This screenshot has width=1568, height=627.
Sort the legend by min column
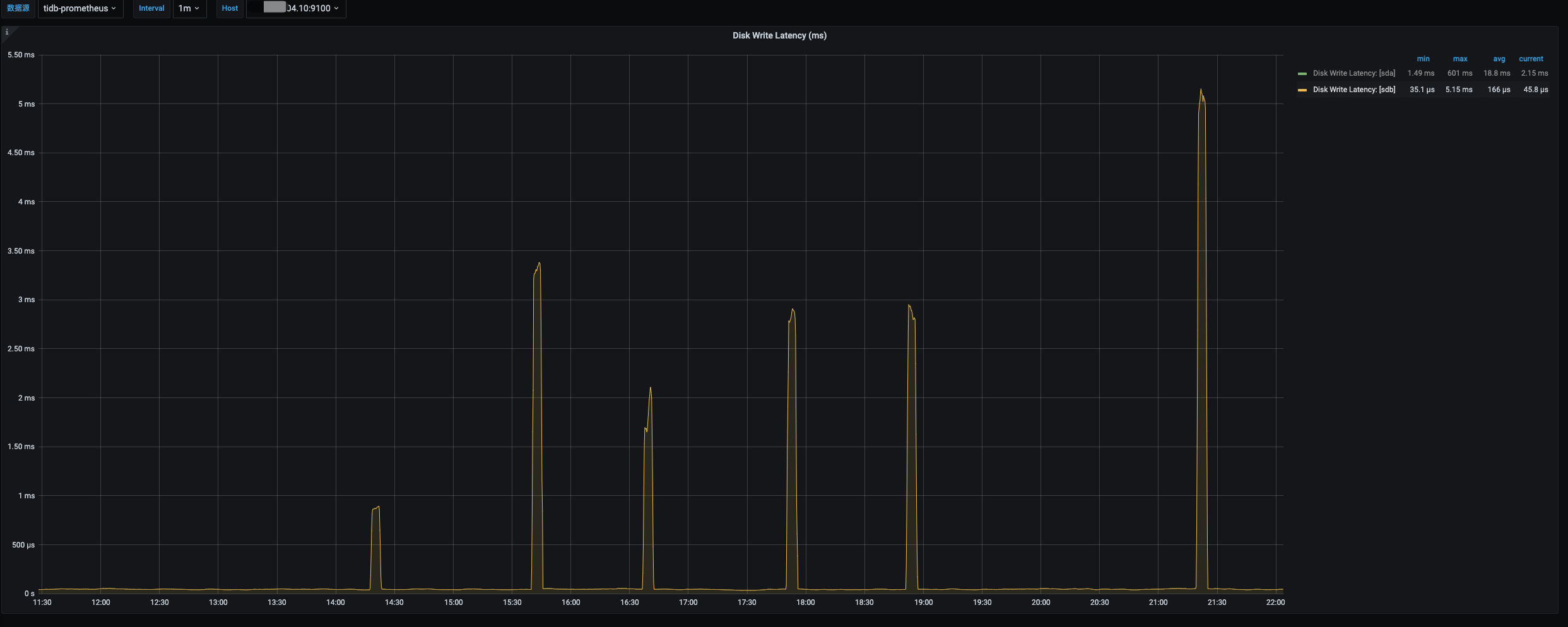click(1423, 59)
